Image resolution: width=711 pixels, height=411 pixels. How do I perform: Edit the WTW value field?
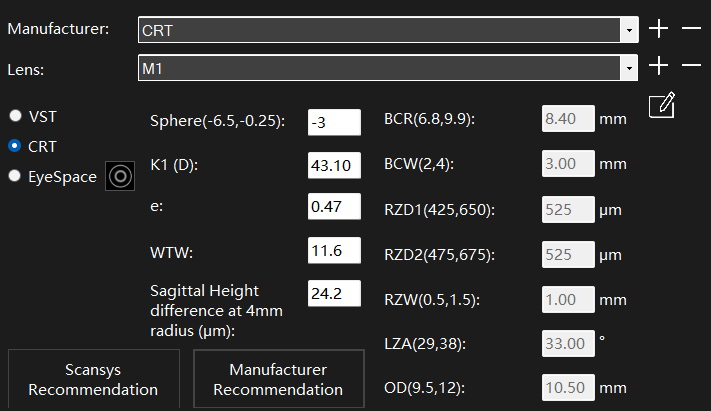coord(333,250)
